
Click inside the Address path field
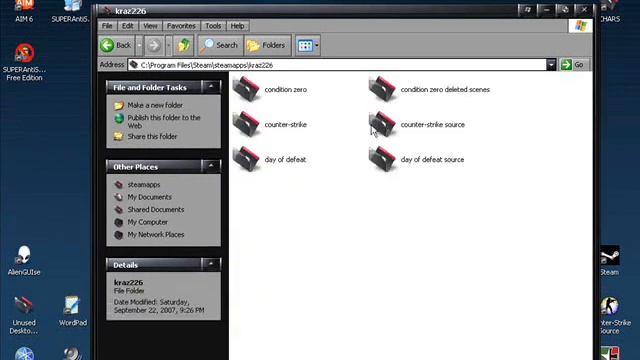(x=337, y=65)
